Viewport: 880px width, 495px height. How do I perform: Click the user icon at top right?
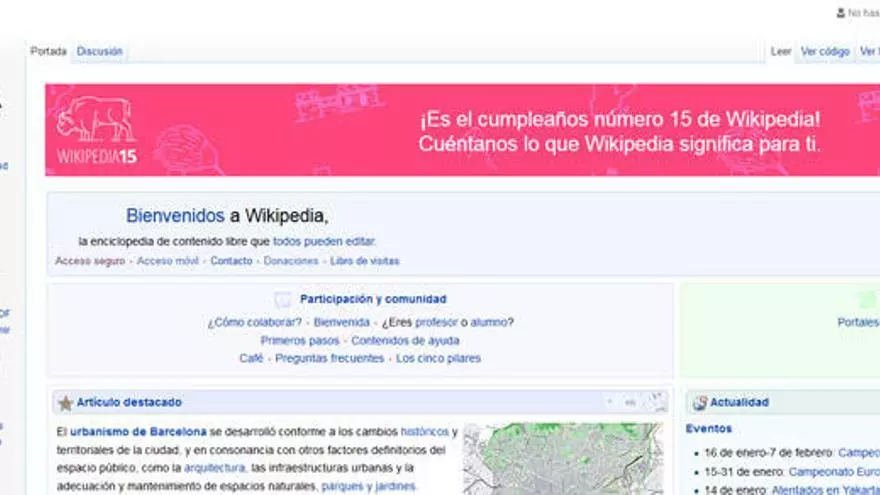coord(841,13)
